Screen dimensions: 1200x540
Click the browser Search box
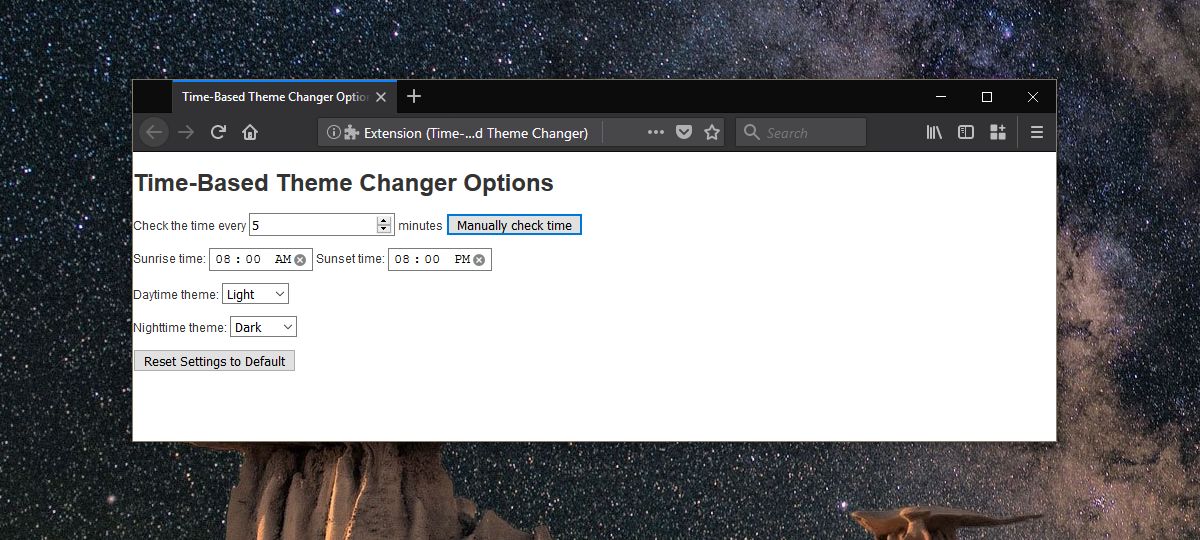801,132
